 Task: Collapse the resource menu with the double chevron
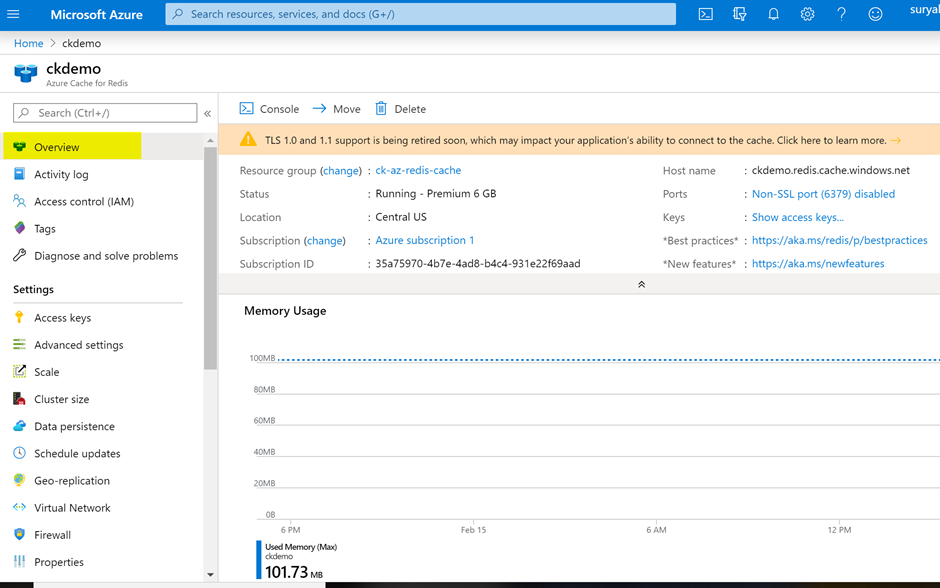207,113
